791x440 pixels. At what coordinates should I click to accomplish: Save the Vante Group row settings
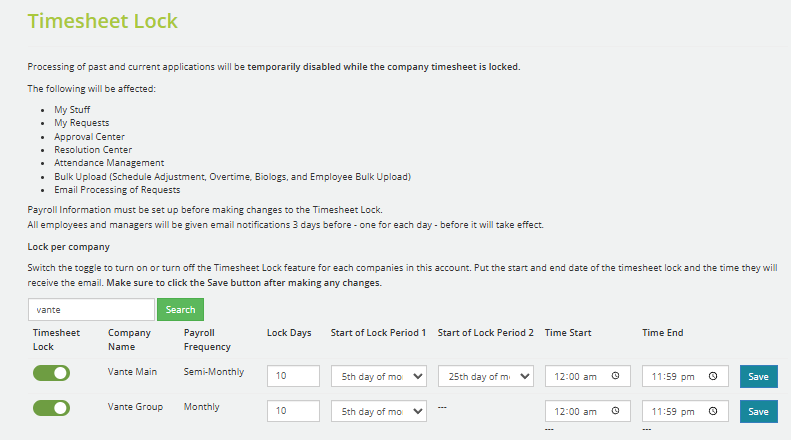(758, 411)
